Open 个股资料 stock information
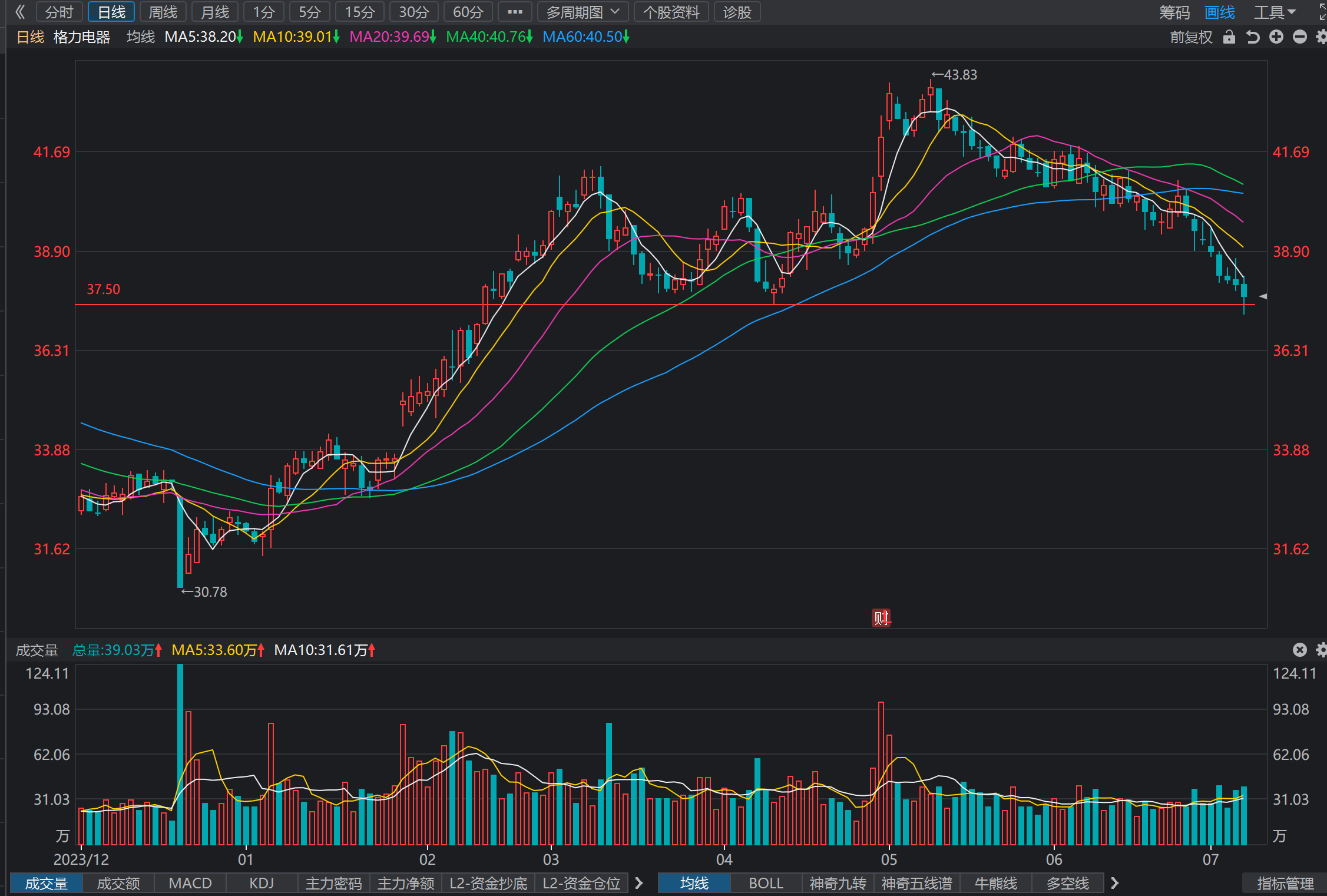Image resolution: width=1327 pixels, height=896 pixels. click(671, 12)
